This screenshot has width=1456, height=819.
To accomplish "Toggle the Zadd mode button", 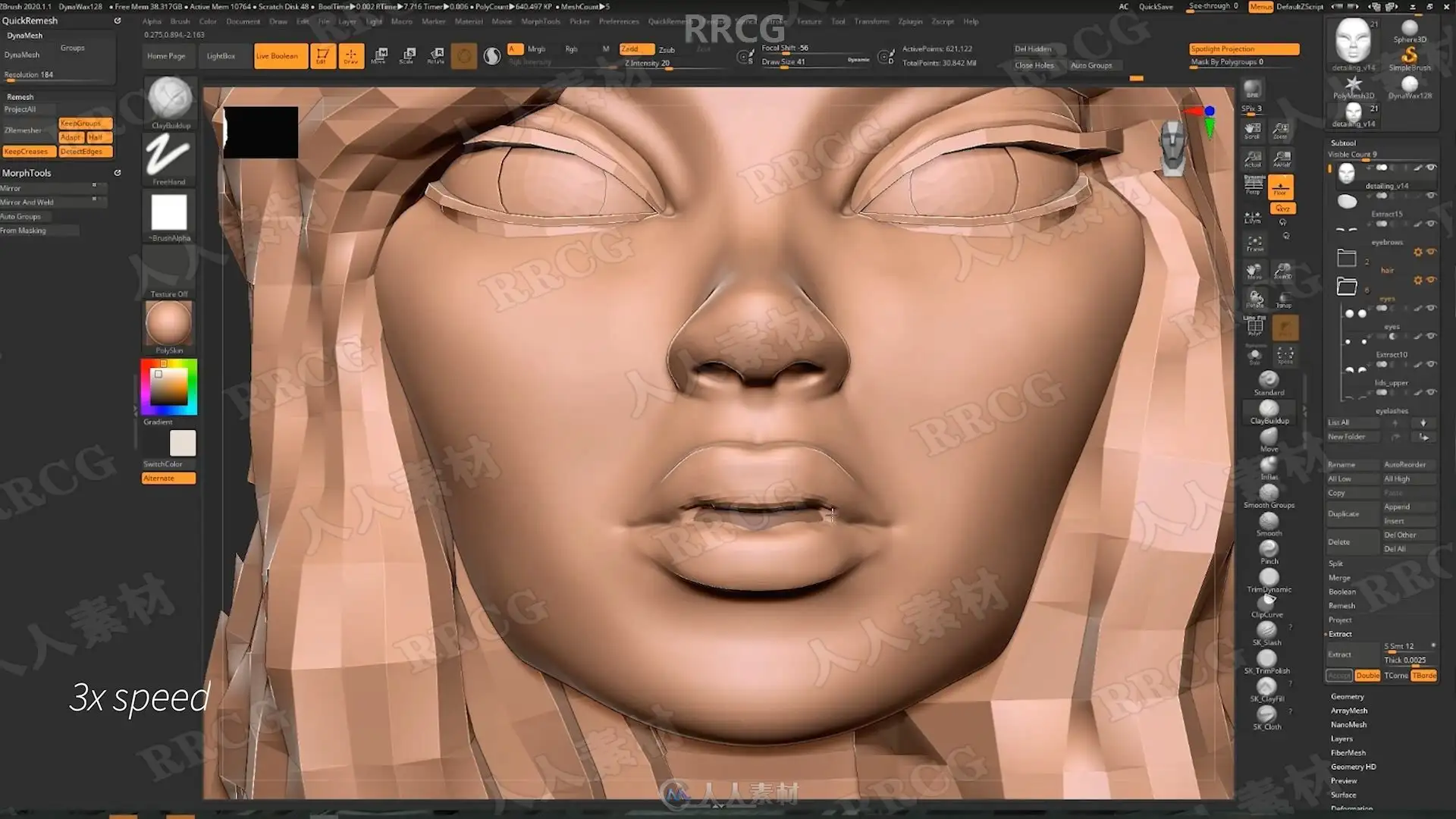I will click(x=635, y=49).
